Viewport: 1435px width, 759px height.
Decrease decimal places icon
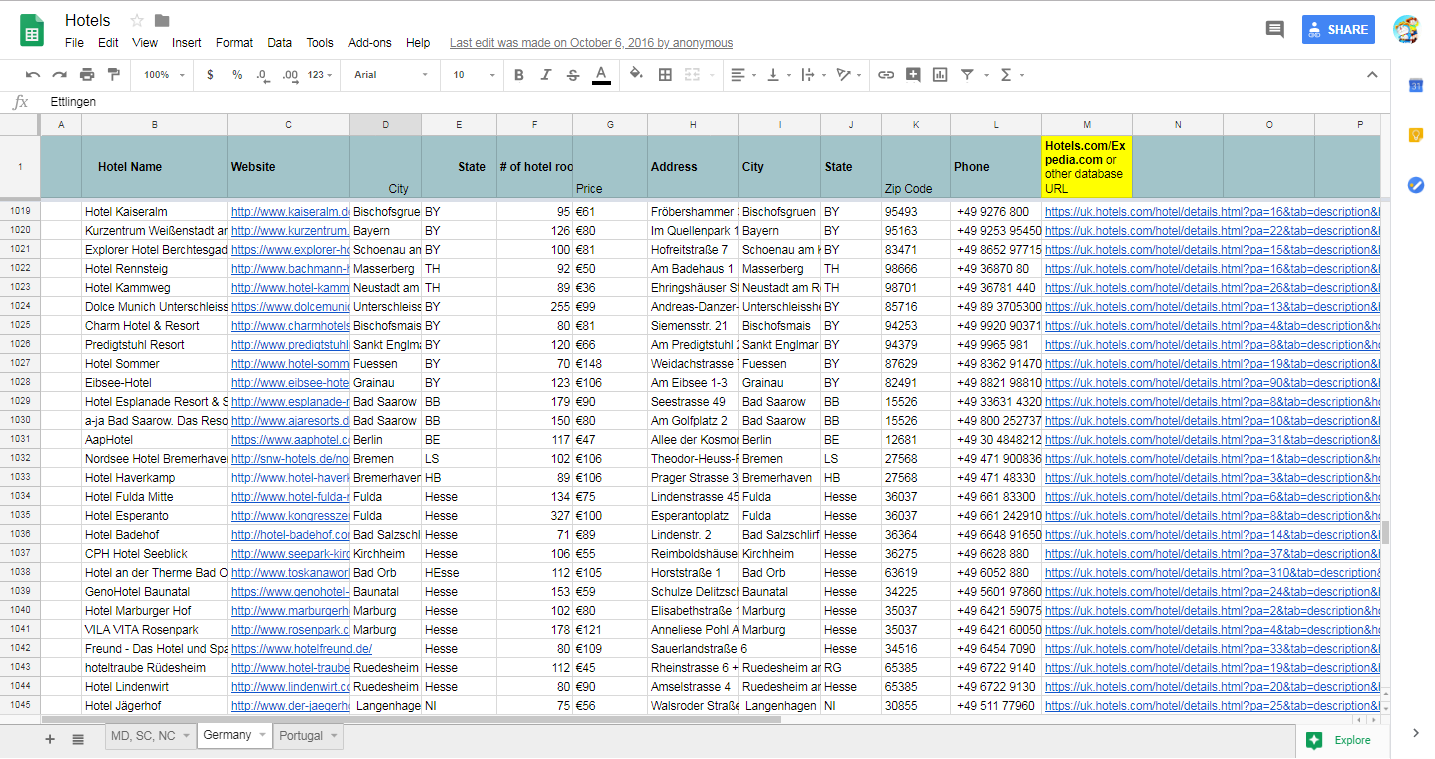tap(263, 75)
